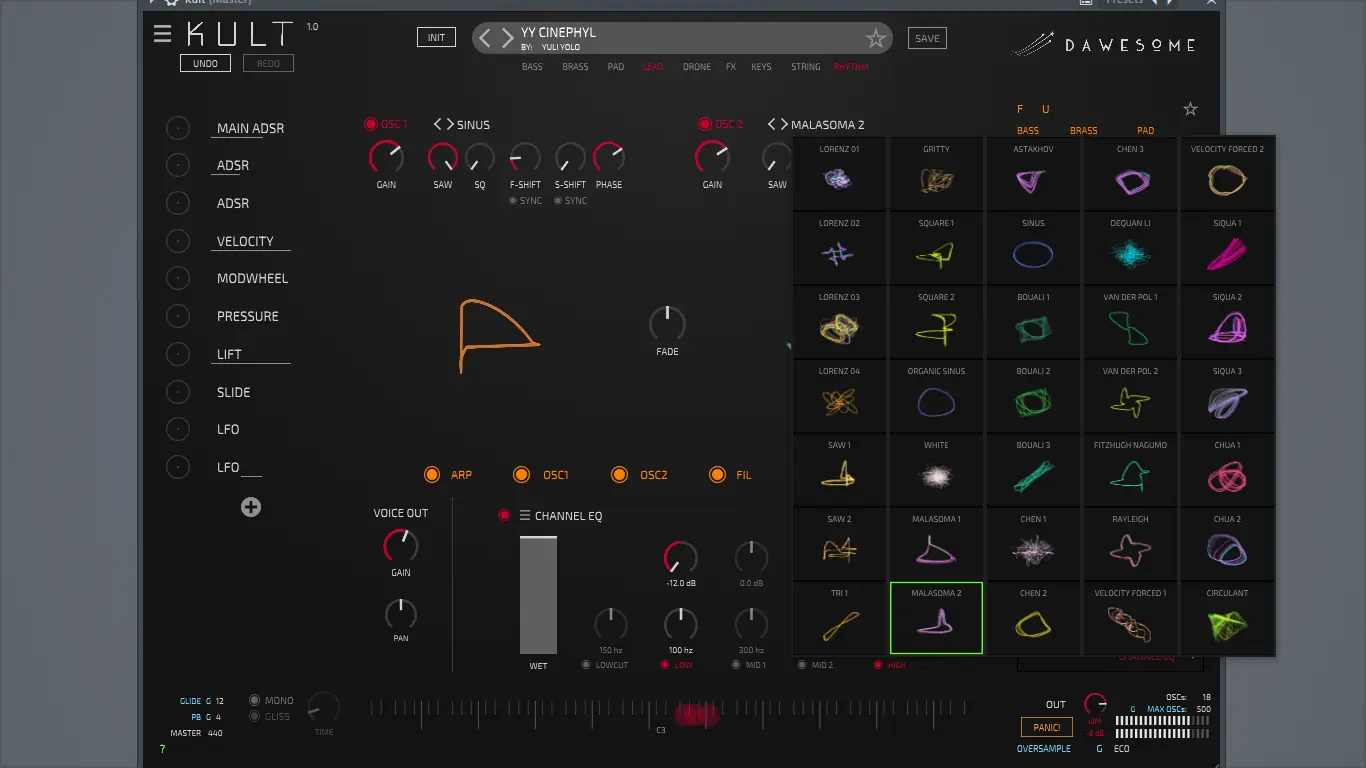Switch OSC 1 to next waveform

point(449,124)
